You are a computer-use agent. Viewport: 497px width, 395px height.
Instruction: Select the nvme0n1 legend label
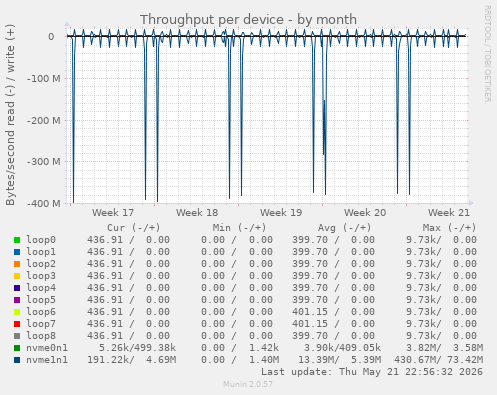pos(47,348)
